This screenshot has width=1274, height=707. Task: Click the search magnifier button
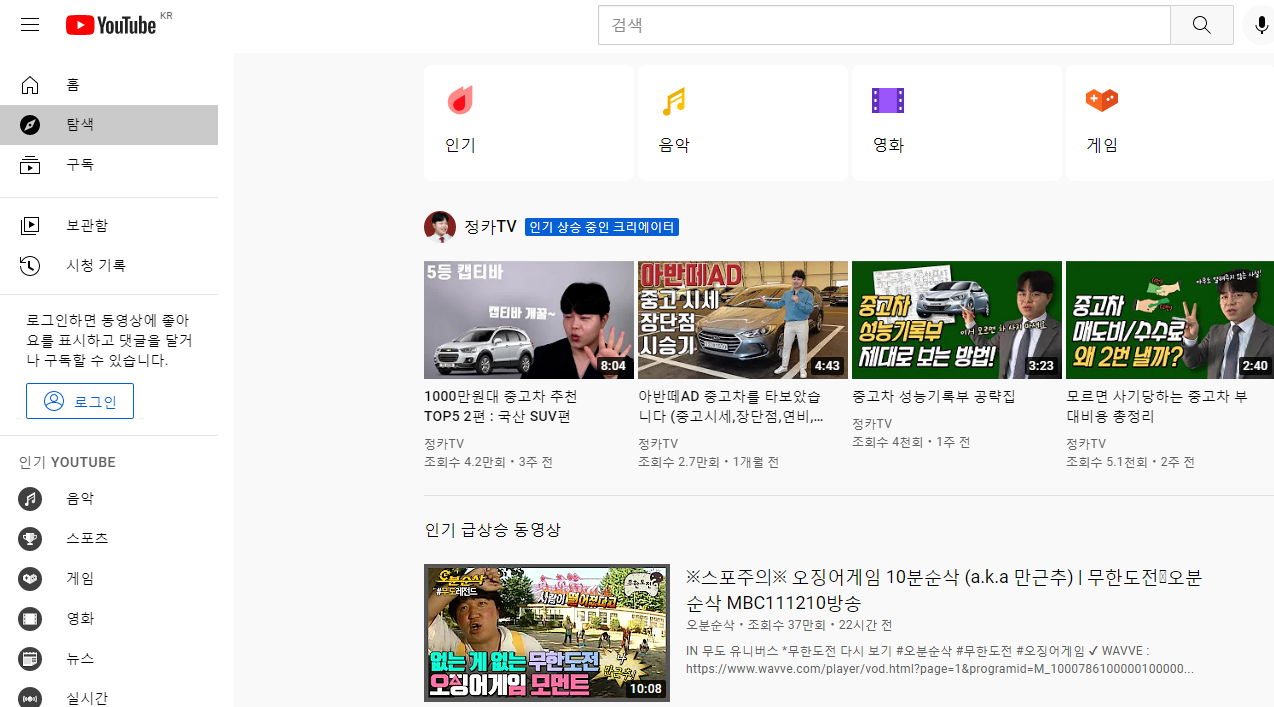pyautogui.click(x=1202, y=25)
